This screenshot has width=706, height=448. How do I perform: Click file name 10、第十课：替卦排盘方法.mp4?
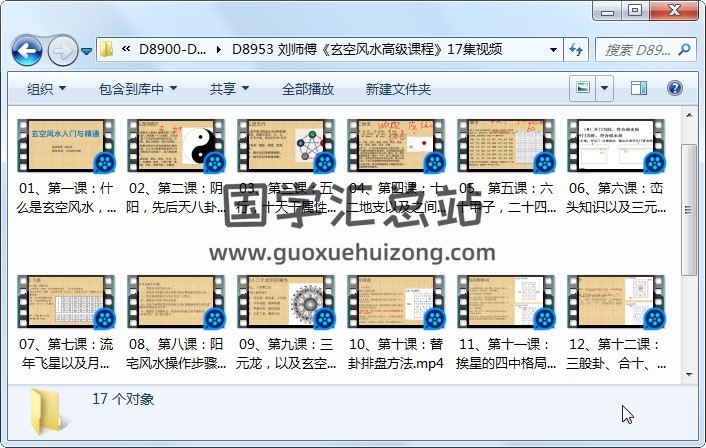click(x=395, y=353)
